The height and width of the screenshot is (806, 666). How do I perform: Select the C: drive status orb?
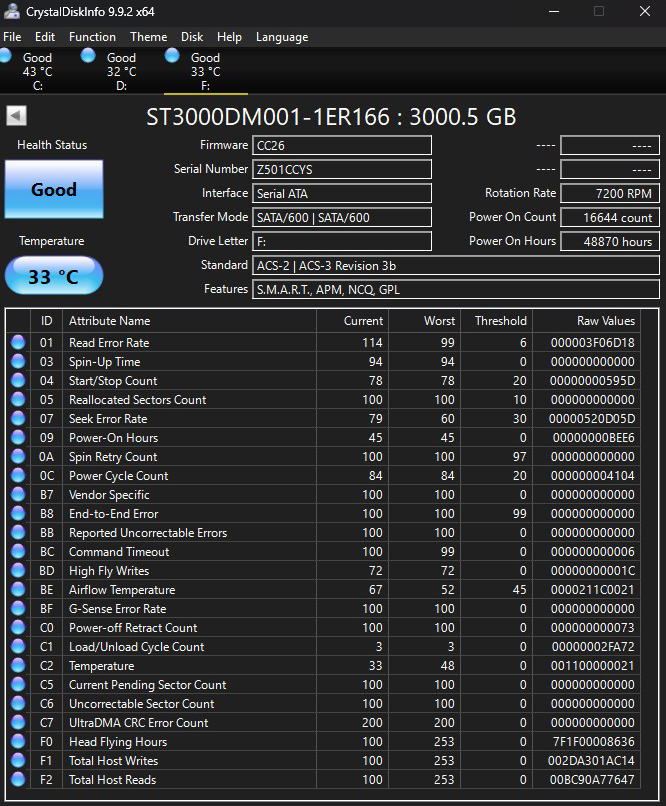pos(6,56)
